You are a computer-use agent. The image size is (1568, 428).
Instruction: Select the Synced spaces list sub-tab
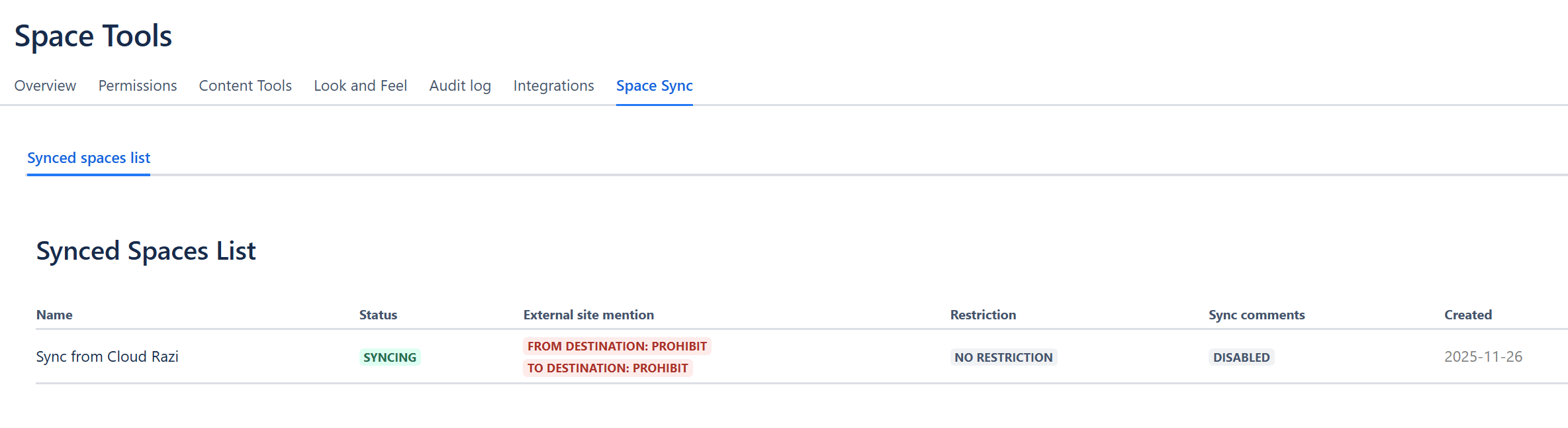coord(89,158)
